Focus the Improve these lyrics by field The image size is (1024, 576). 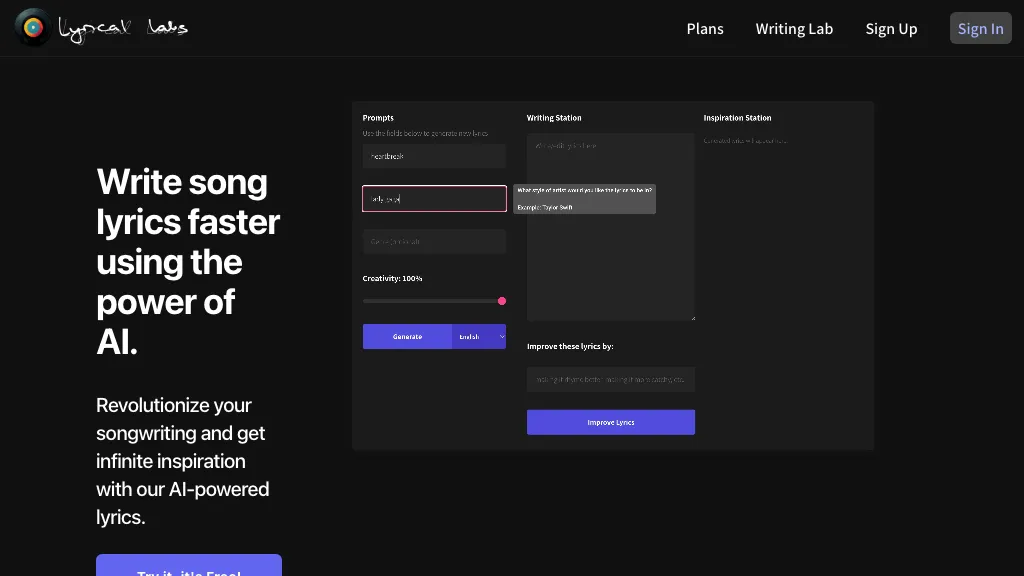pos(610,379)
